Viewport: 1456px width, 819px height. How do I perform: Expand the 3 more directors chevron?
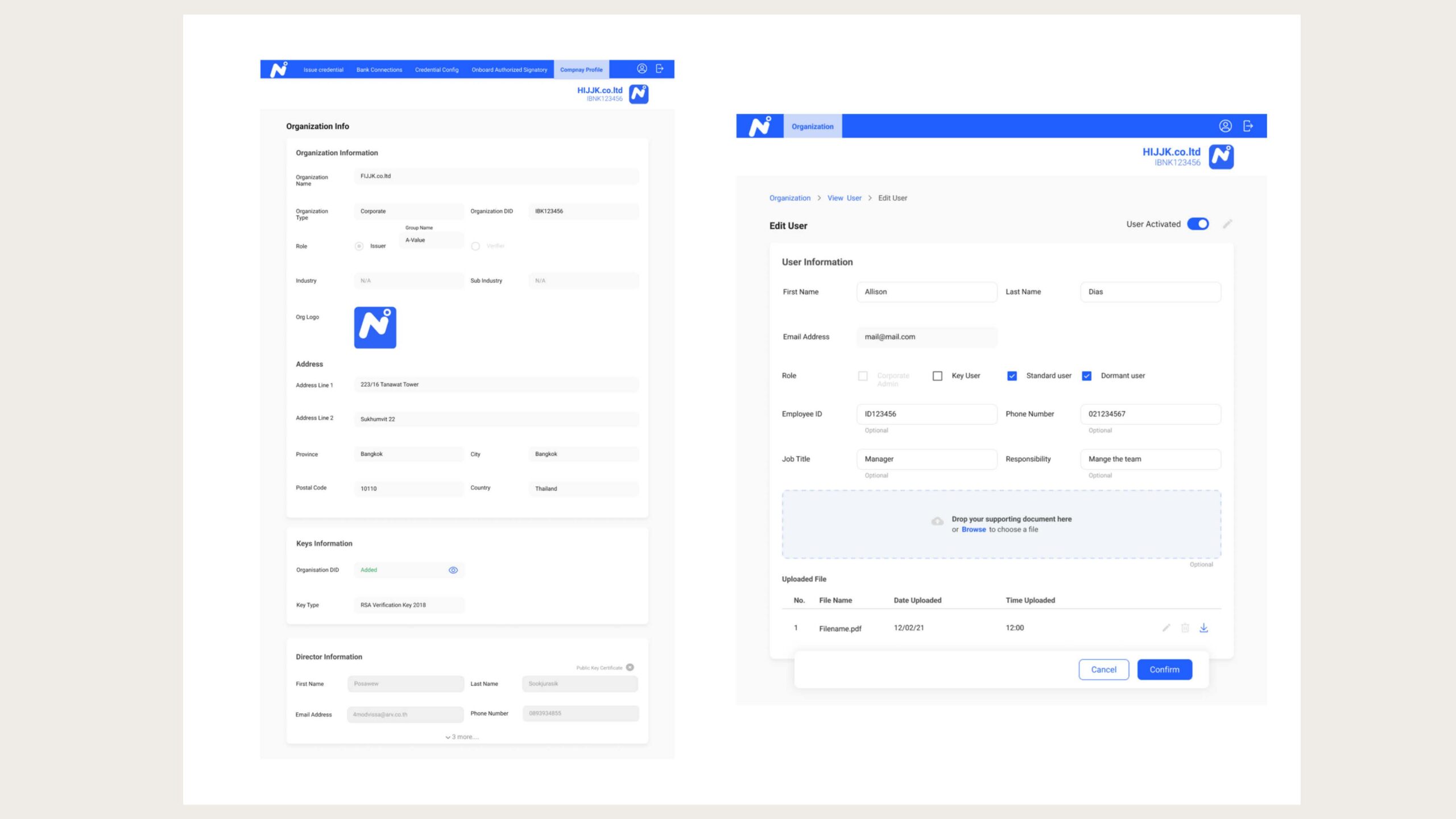[x=448, y=737]
